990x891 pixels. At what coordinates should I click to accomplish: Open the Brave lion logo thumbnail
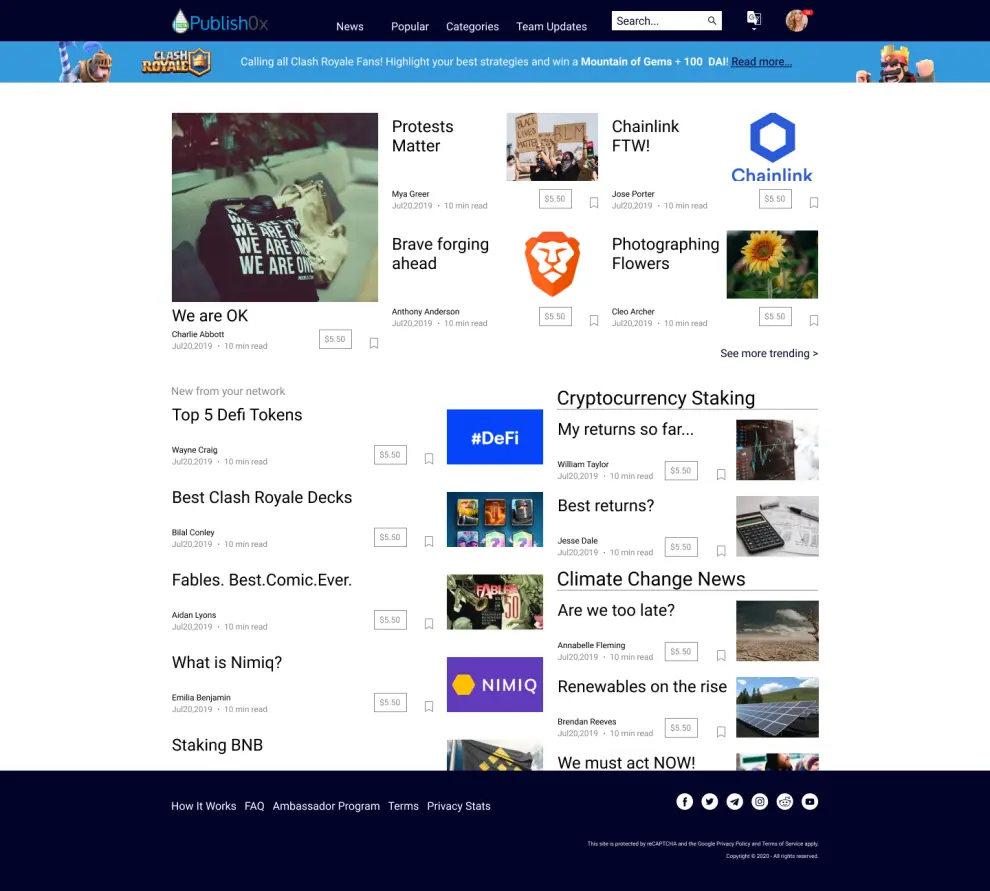point(552,264)
